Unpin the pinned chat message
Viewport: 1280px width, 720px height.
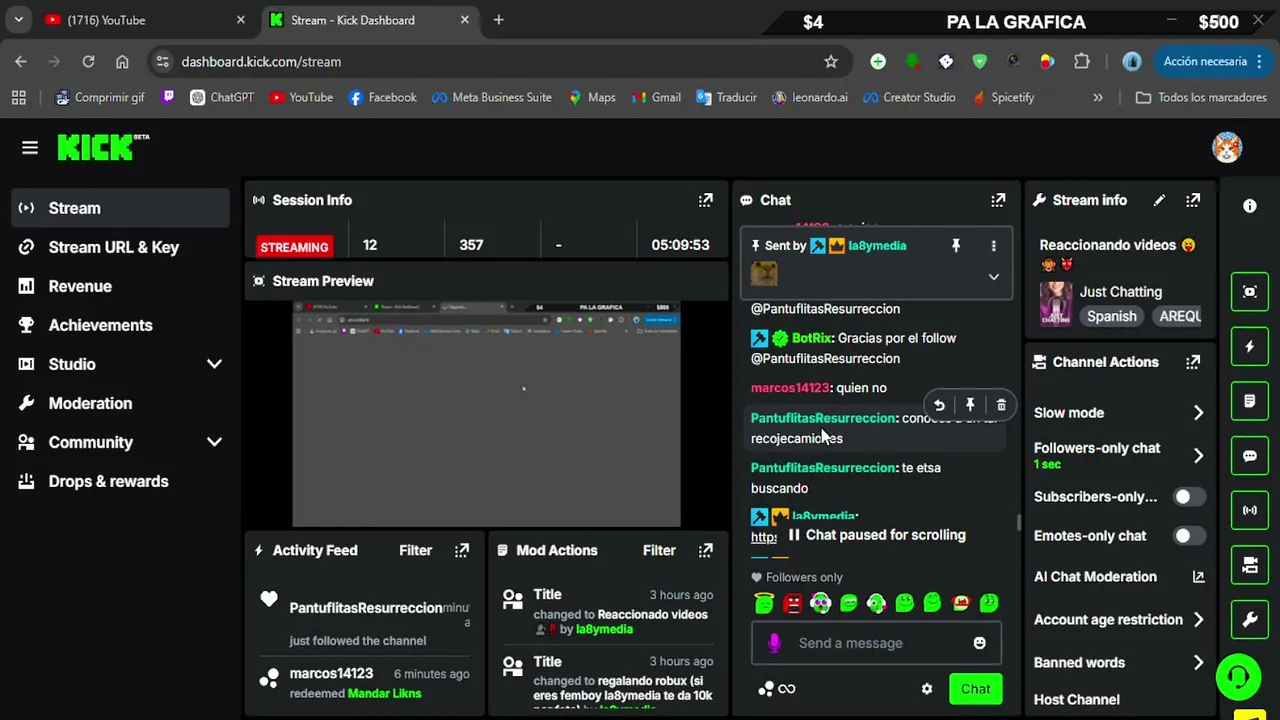click(x=956, y=245)
